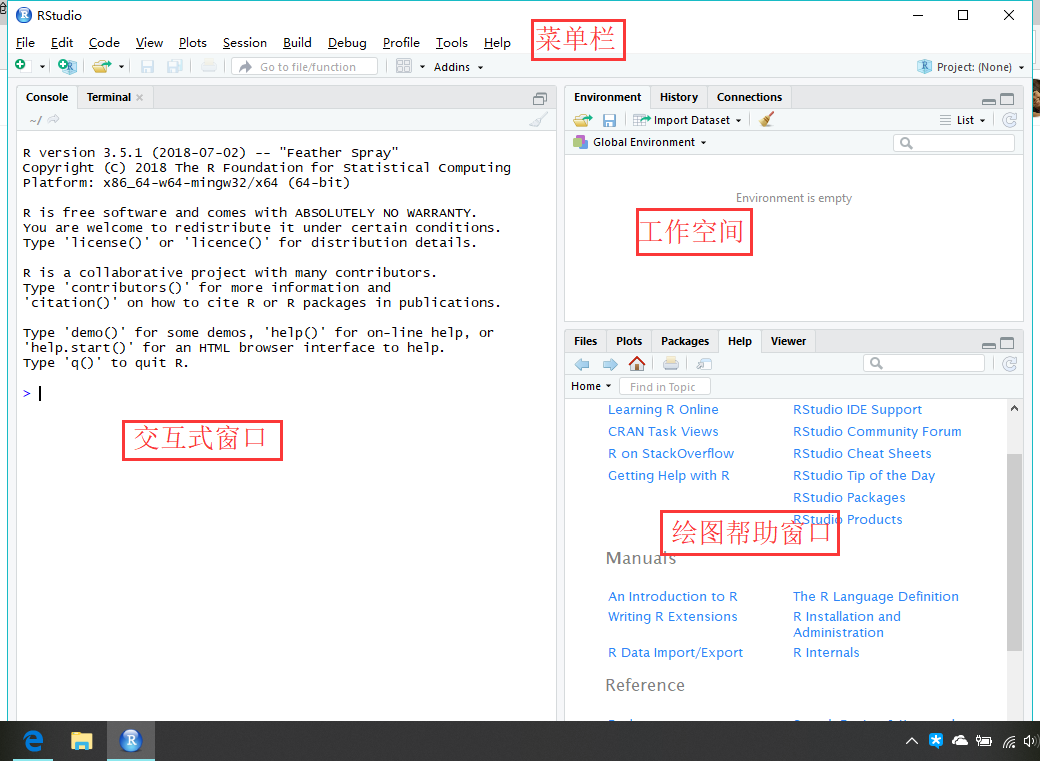The height and width of the screenshot is (761, 1040).
Task: Open the List view dropdown in Environment pane
Action: [x=963, y=119]
